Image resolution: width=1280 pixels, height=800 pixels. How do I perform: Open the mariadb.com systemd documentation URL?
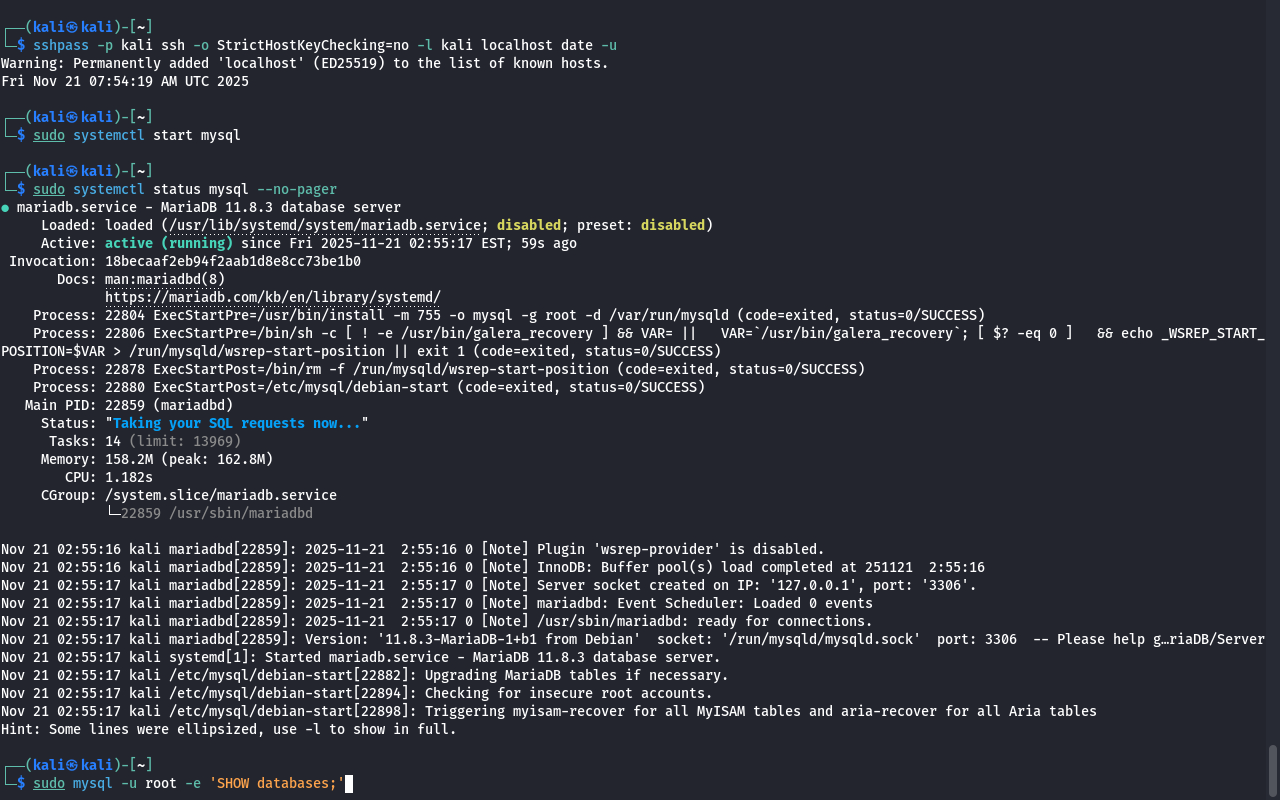(x=272, y=297)
